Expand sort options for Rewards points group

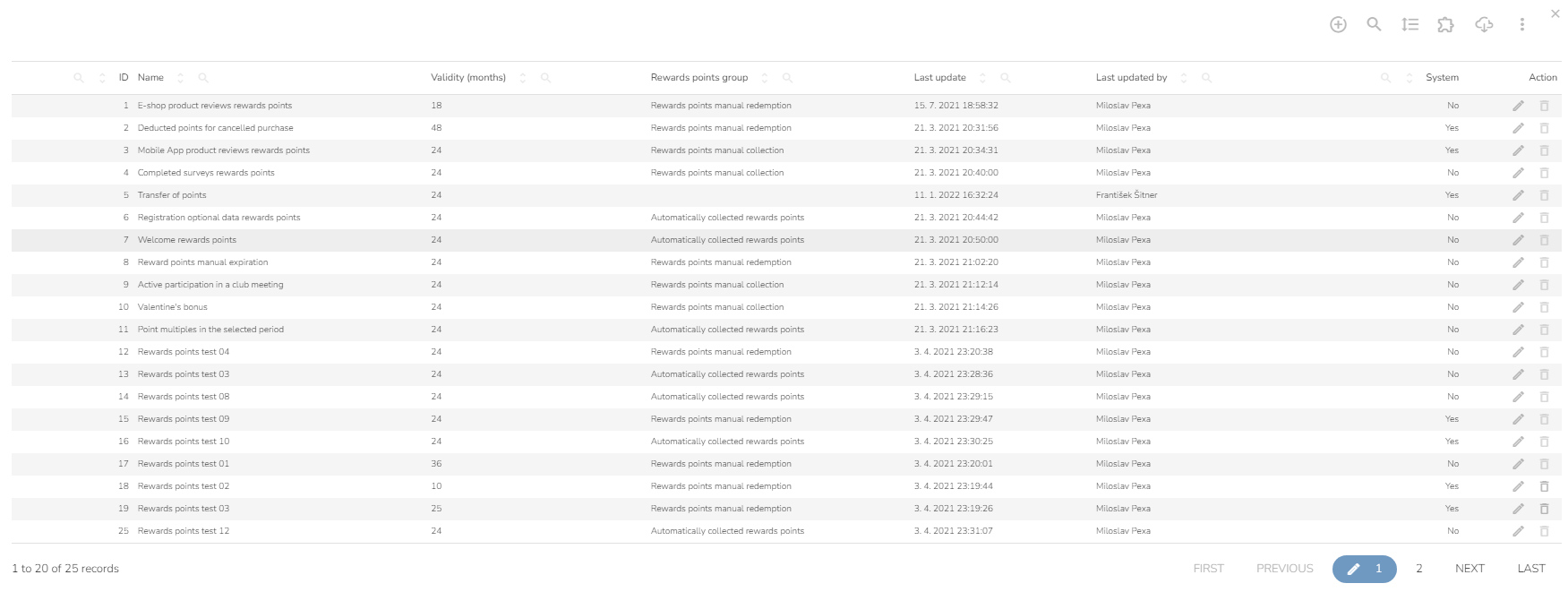[x=764, y=78]
